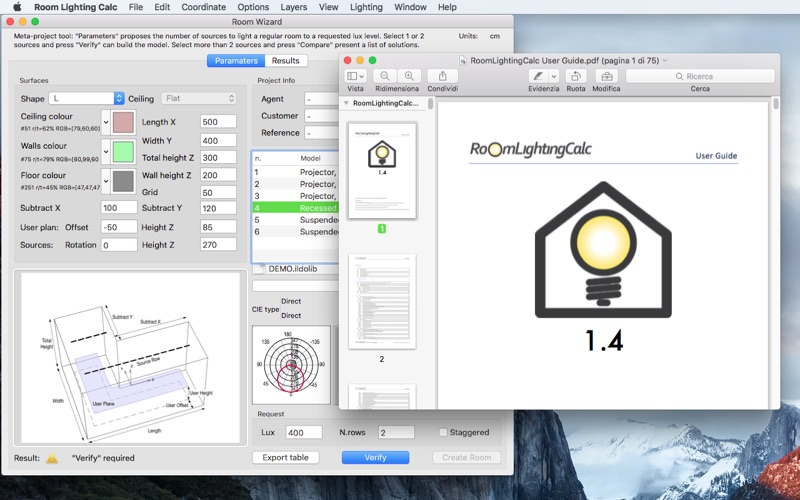Click the Create Room button

(x=466, y=457)
